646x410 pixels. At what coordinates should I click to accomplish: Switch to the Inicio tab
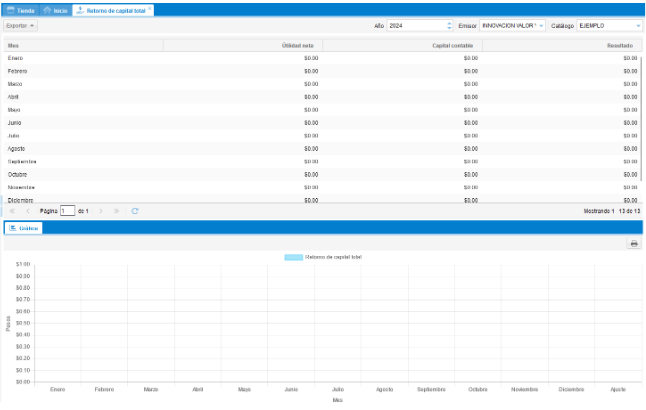(x=54, y=9)
